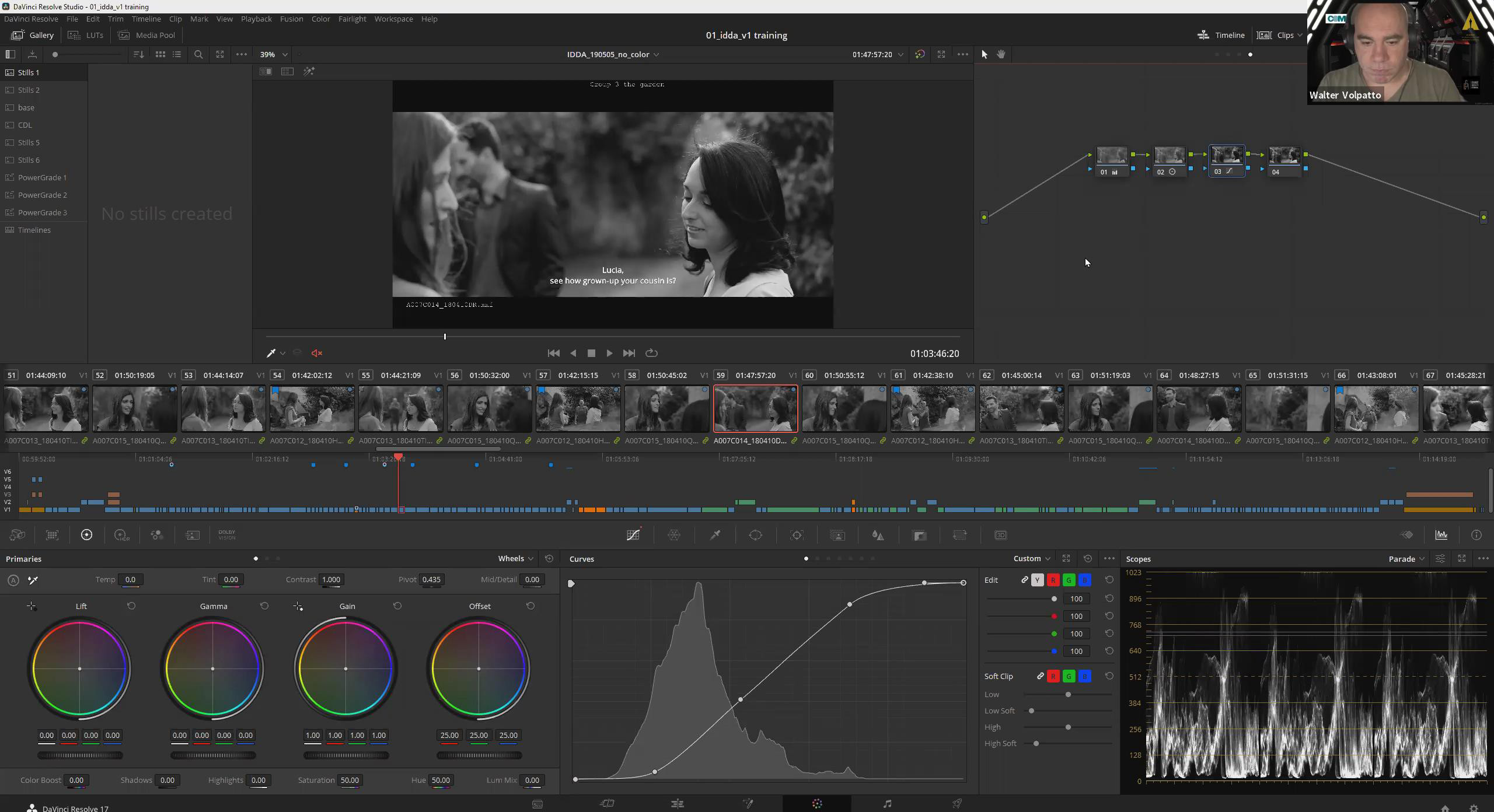Screen dimensions: 1494x812
Task: Click the search icon in gallery toolbar
Action: (x=198, y=54)
